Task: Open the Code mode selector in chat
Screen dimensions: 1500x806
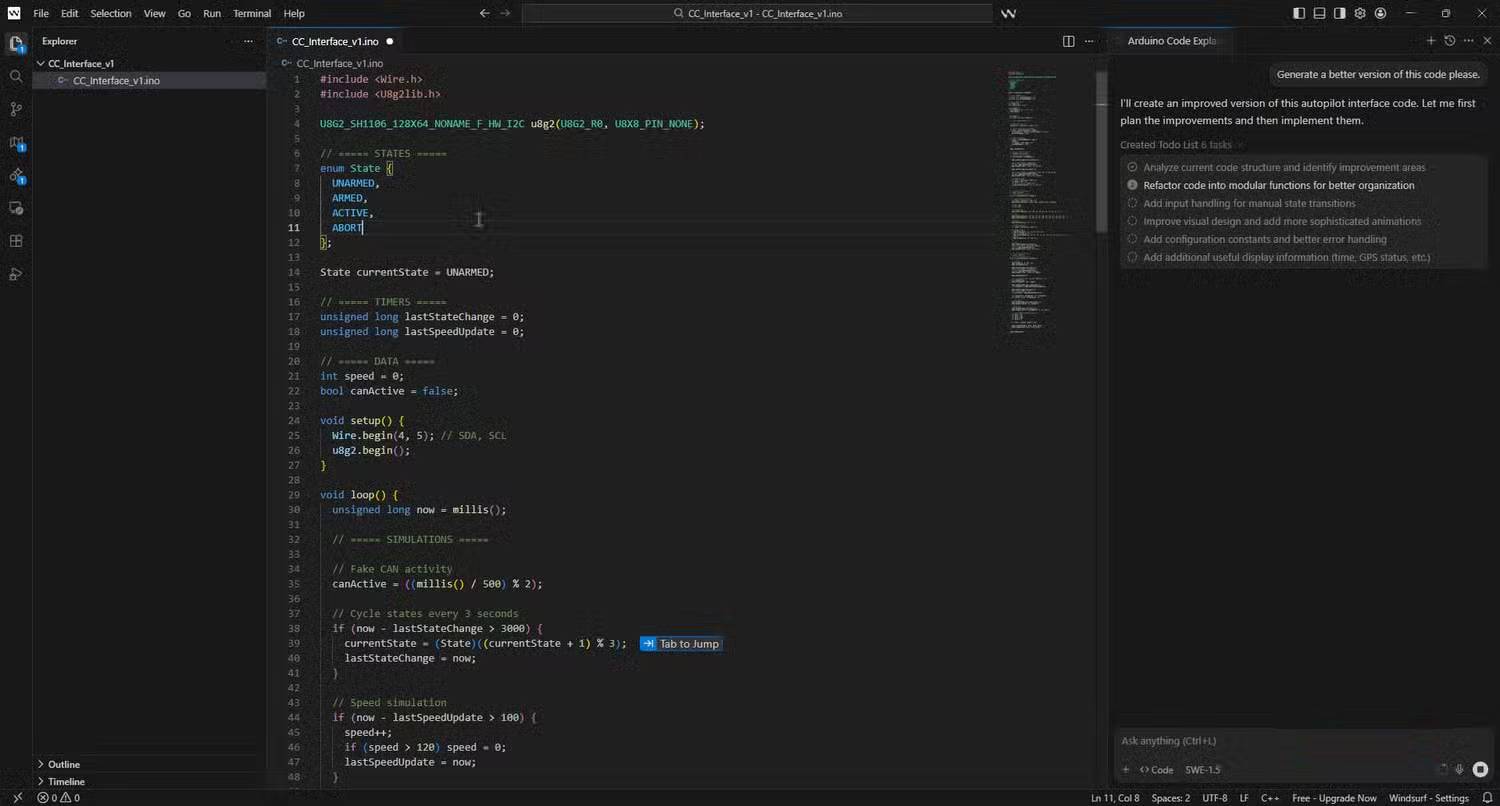Action: (1157, 770)
